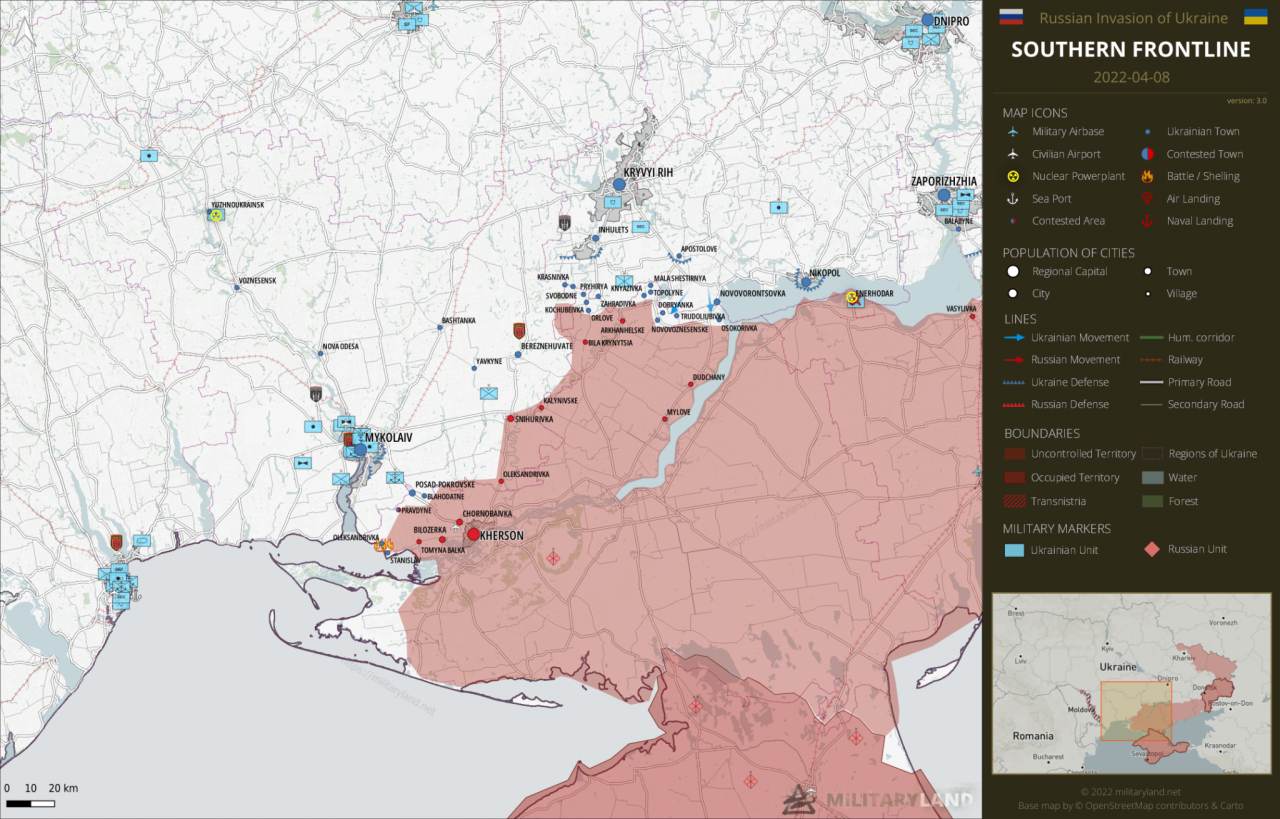Click the Yuzhnoukrainsk nuclear plant icon on map
Viewport: 1280px width, 819px height.
(x=215, y=214)
